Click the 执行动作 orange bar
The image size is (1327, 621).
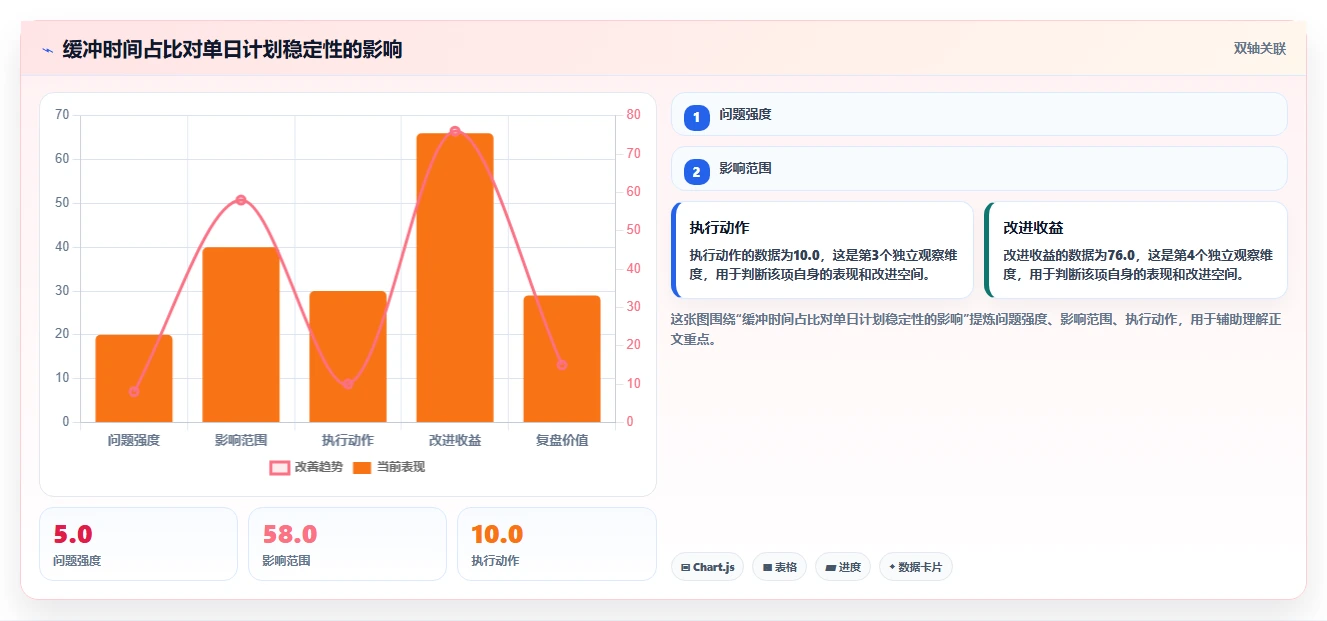pyautogui.click(x=348, y=356)
